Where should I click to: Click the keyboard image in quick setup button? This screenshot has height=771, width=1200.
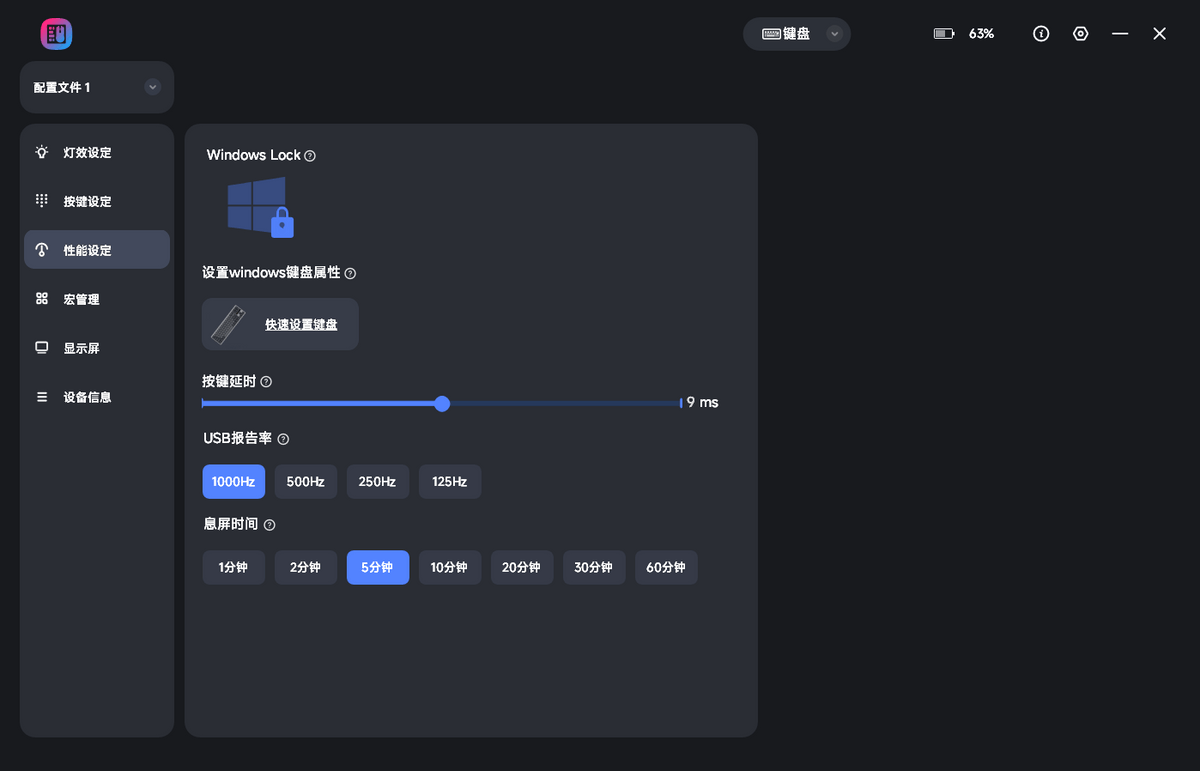click(x=230, y=324)
